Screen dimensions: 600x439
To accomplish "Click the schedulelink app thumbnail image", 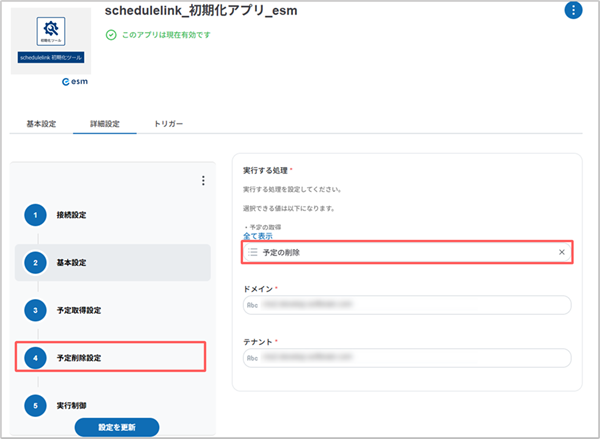I will (55, 41).
